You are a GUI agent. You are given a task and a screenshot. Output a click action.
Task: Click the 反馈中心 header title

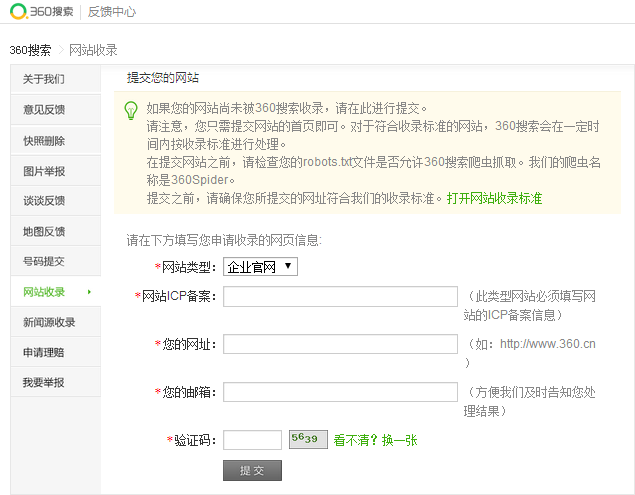(112, 12)
